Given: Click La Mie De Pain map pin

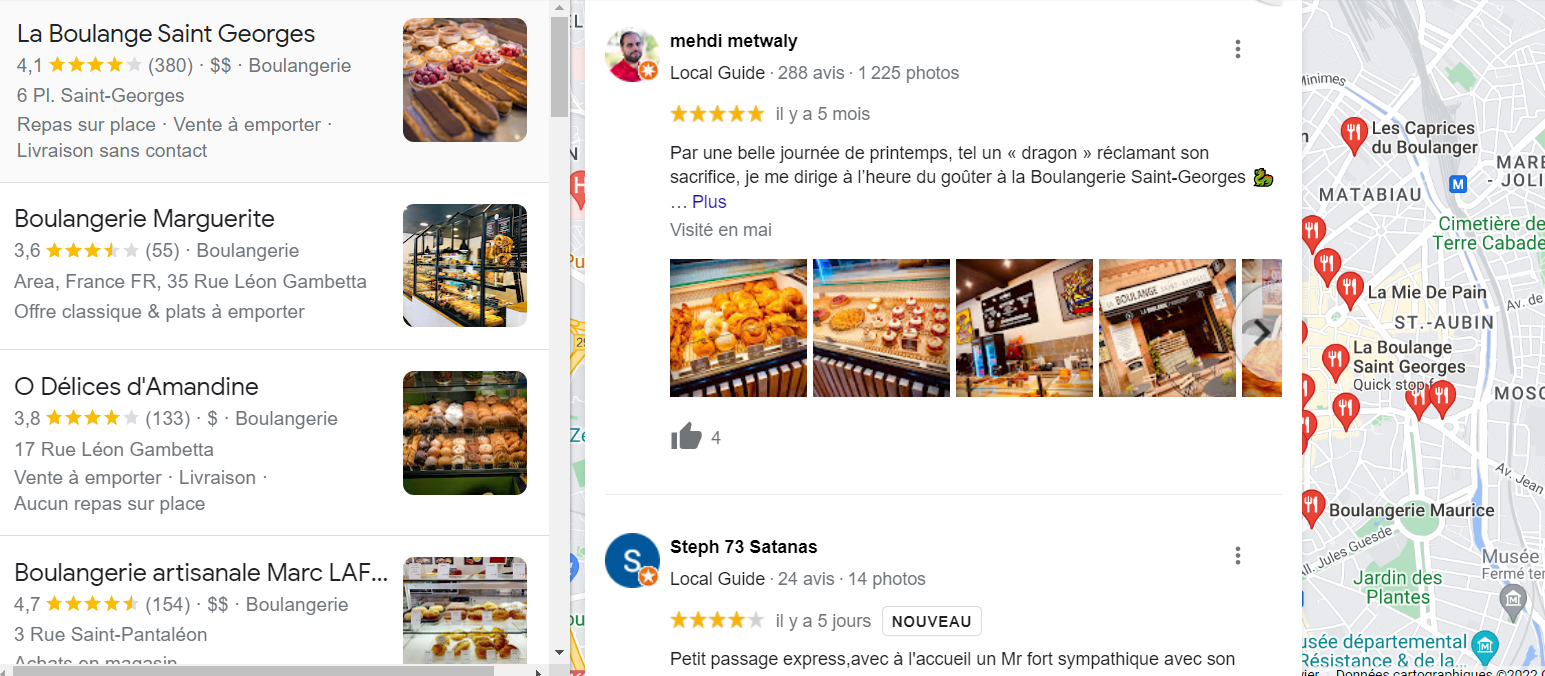Looking at the screenshot, I should click(1350, 290).
